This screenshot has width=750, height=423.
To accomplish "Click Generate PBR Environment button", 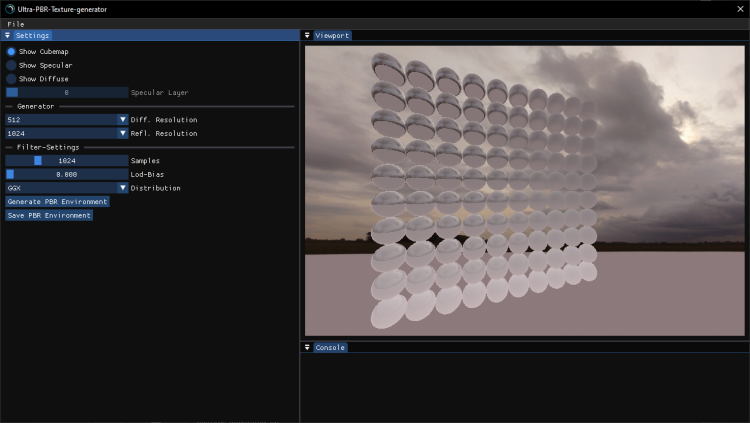I will tap(57, 201).
